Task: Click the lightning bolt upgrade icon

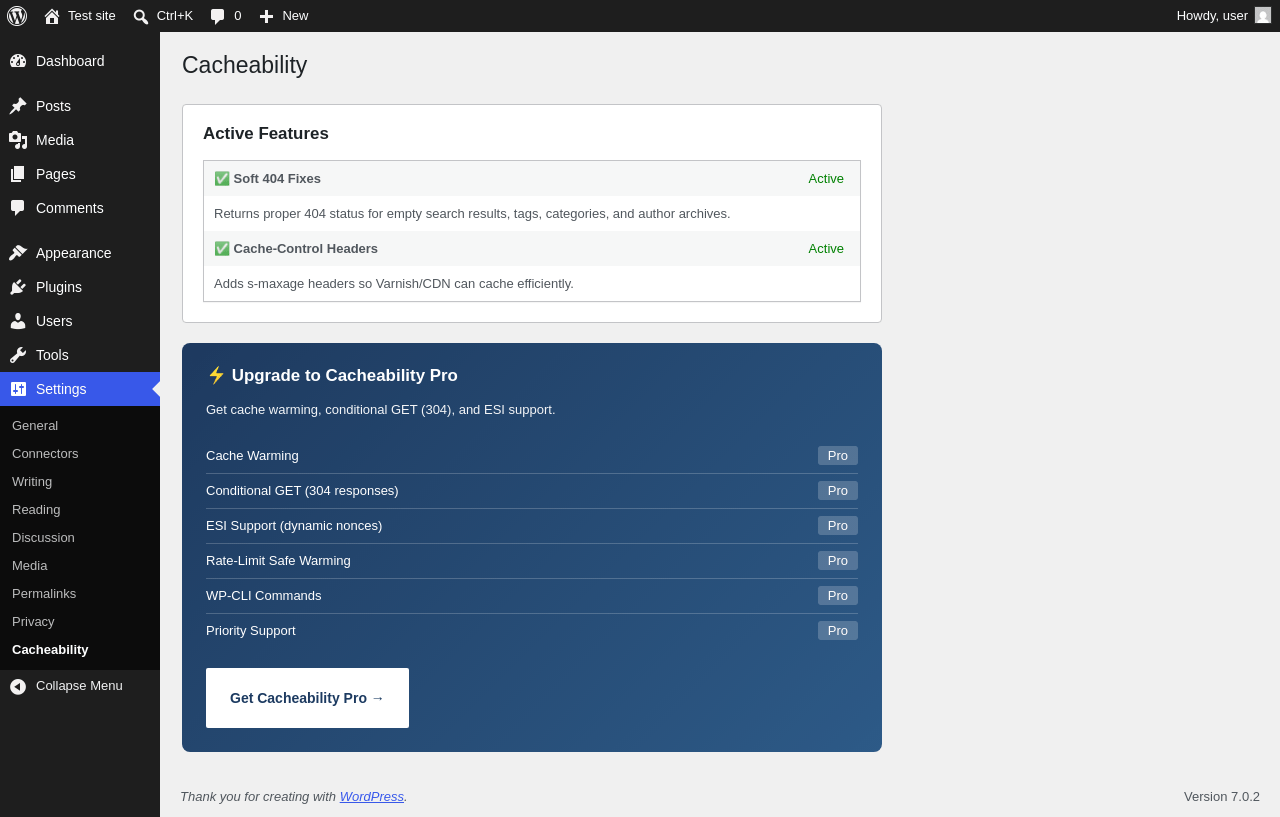Action: click(x=216, y=375)
